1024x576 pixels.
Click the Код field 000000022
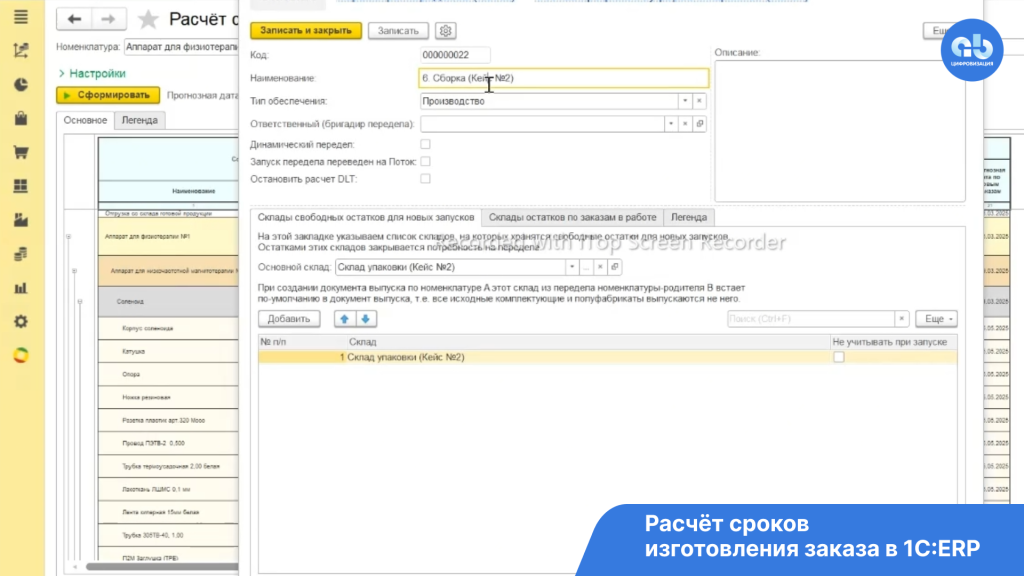click(x=455, y=55)
